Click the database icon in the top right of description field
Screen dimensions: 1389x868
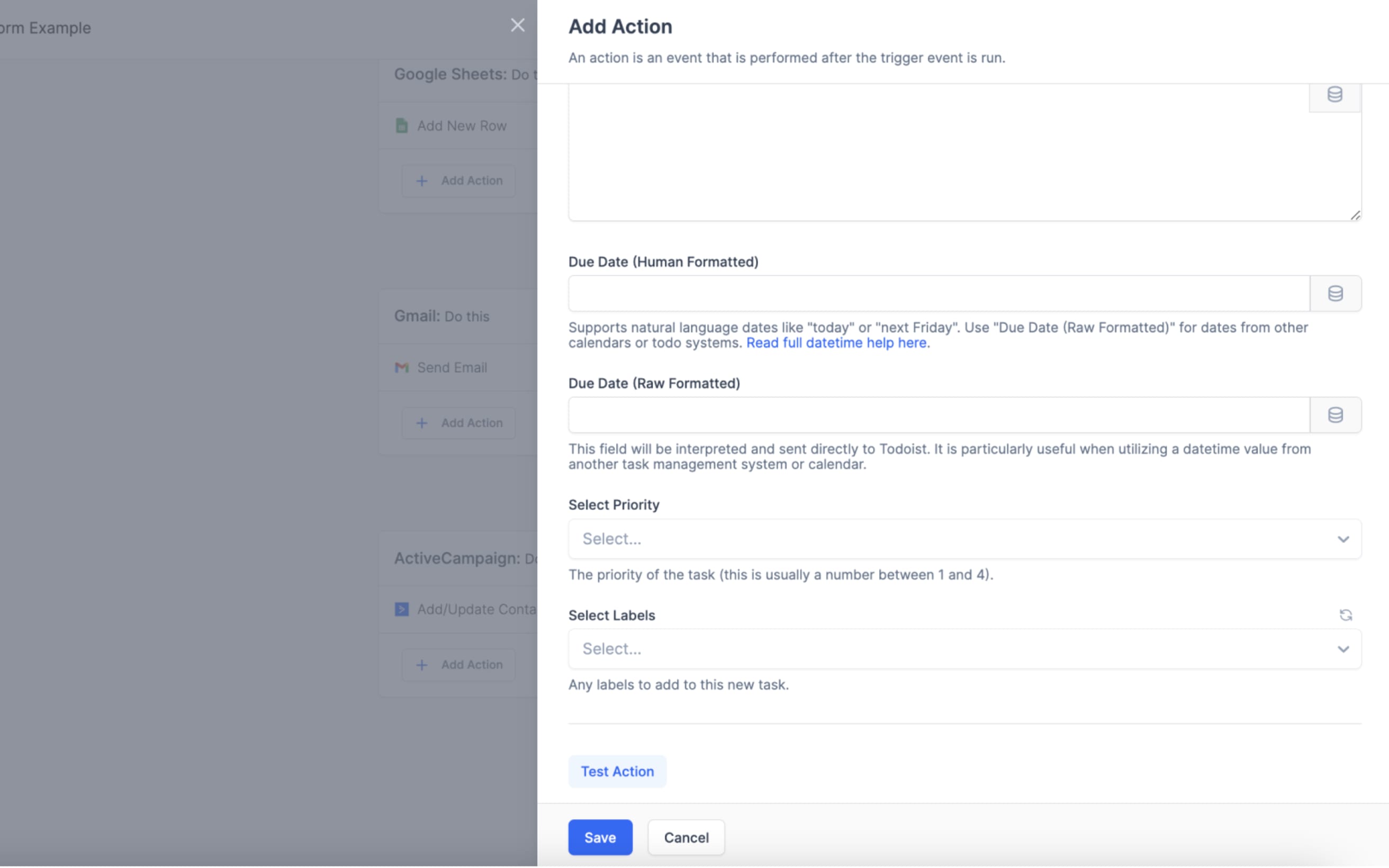pyautogui.click(x=1335, y=94)
